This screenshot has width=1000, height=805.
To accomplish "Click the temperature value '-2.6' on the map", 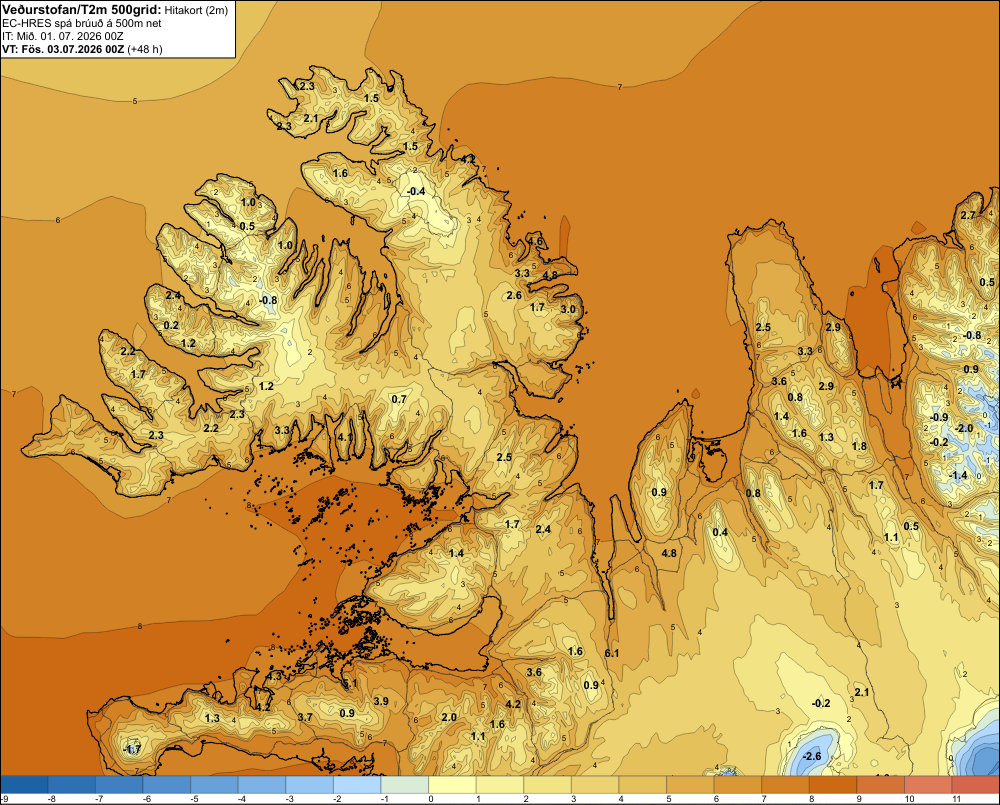I will tap(812, 757).
